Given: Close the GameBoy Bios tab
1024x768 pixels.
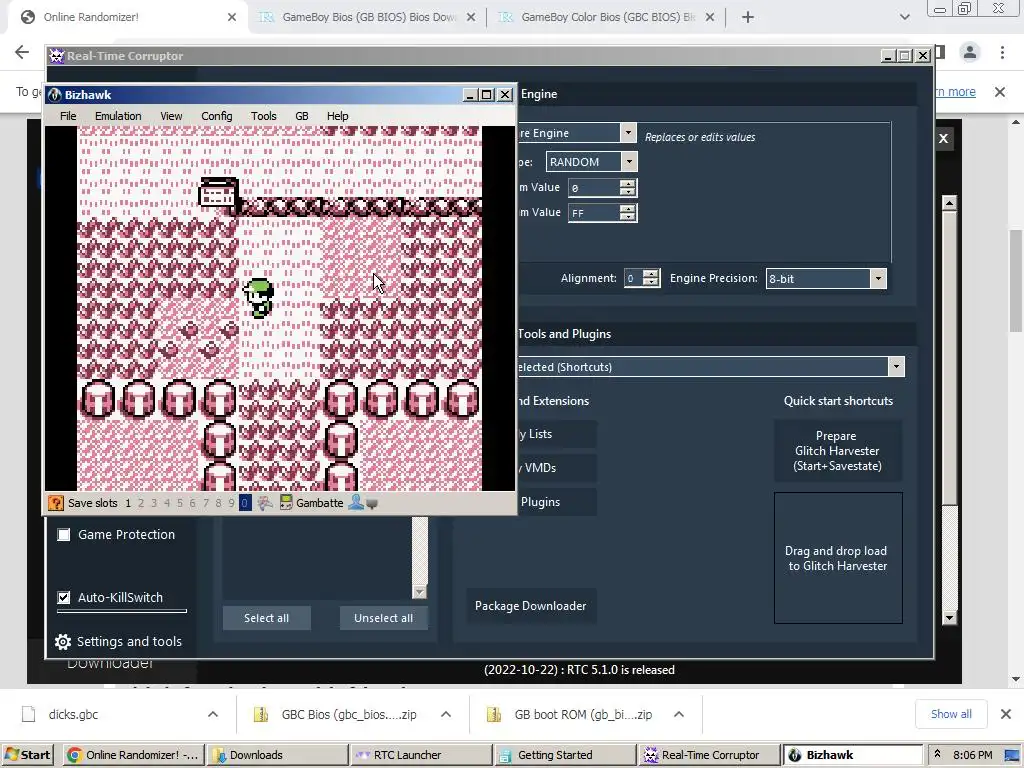Looking at the screenshot, I should [x=471, y=17].
